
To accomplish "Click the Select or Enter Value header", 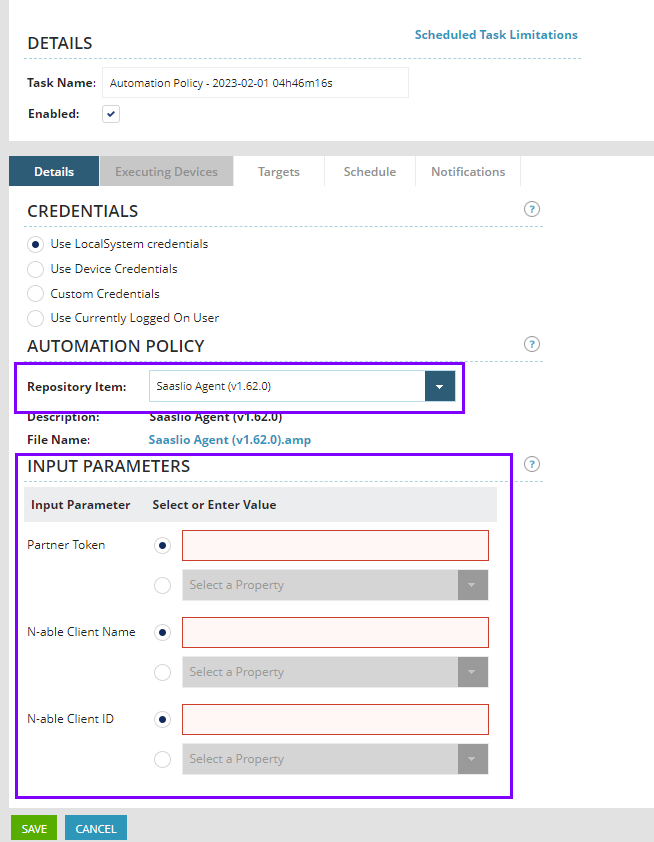I will (214, 505).
